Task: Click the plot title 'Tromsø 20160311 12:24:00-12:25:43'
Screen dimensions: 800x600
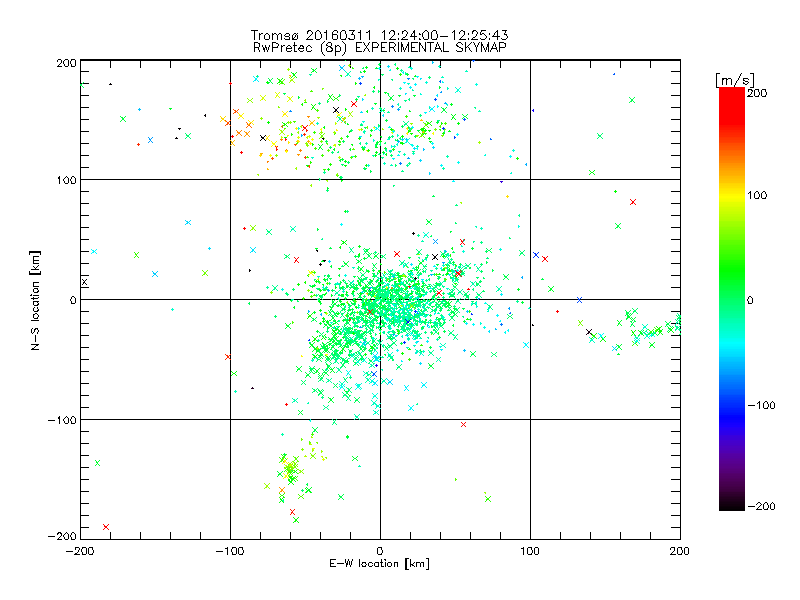Action: 379,35
